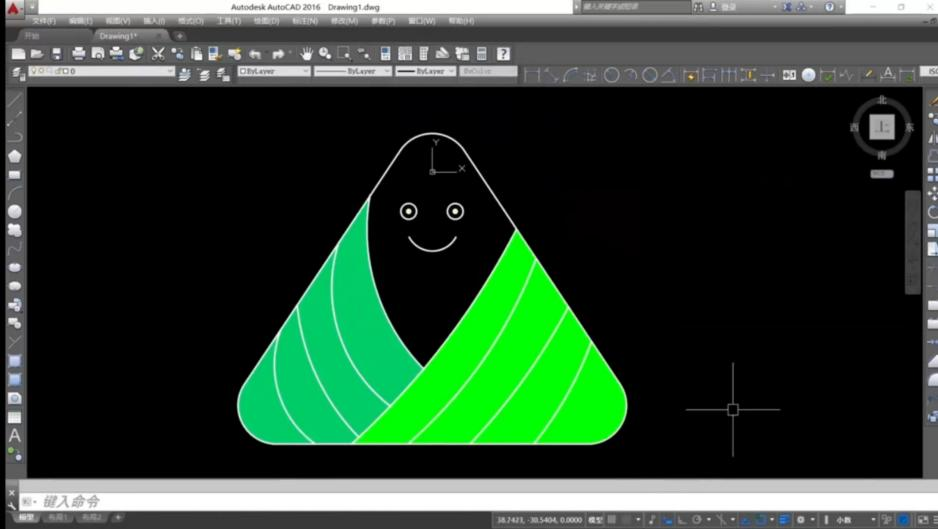The height and width of the screenshot is (529, 938).
Task: Activate the Pan hand tool
Action: click(x=306, y=54)
